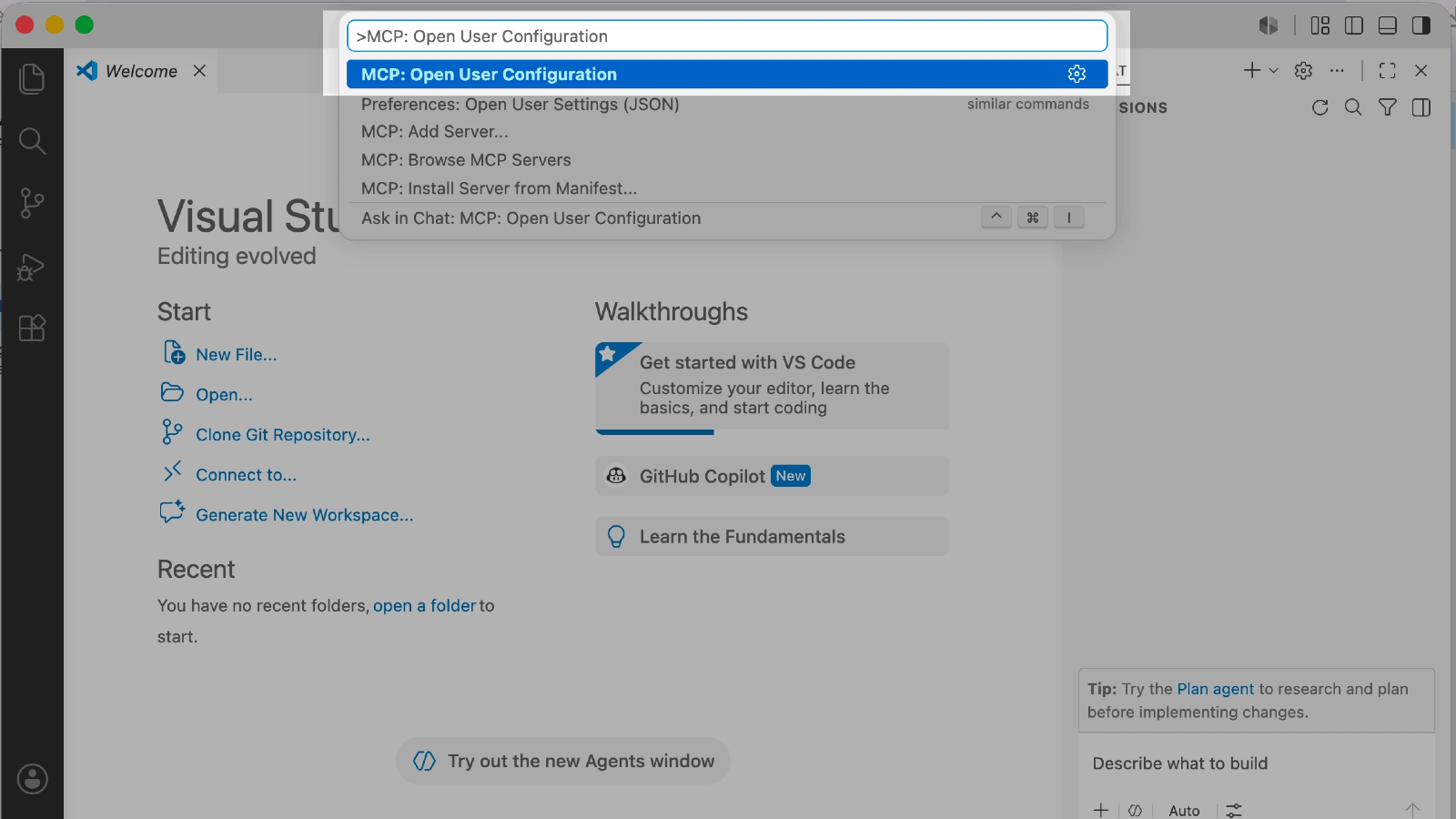The height and width of the screenshot is (819, 1456).
Task: Run MCP: Open User Configuration command
Action: click(x=727, y=75)
